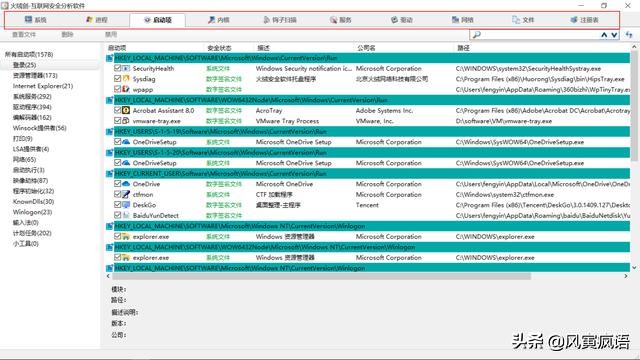Select 驱动程序(394) category
This screenshot has height=360, width=640.
32,107
